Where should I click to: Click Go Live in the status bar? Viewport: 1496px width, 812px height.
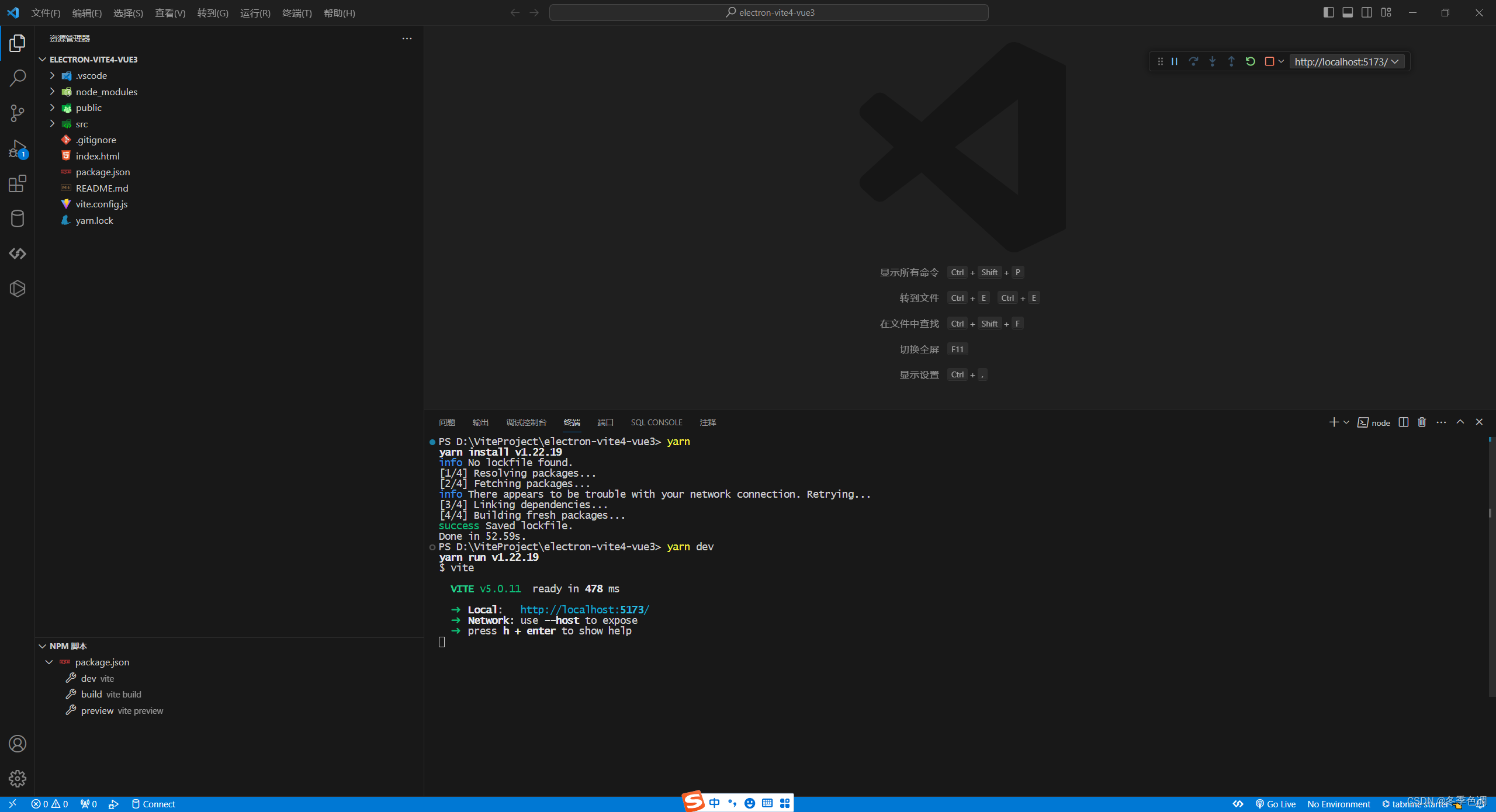(1276, 804)
